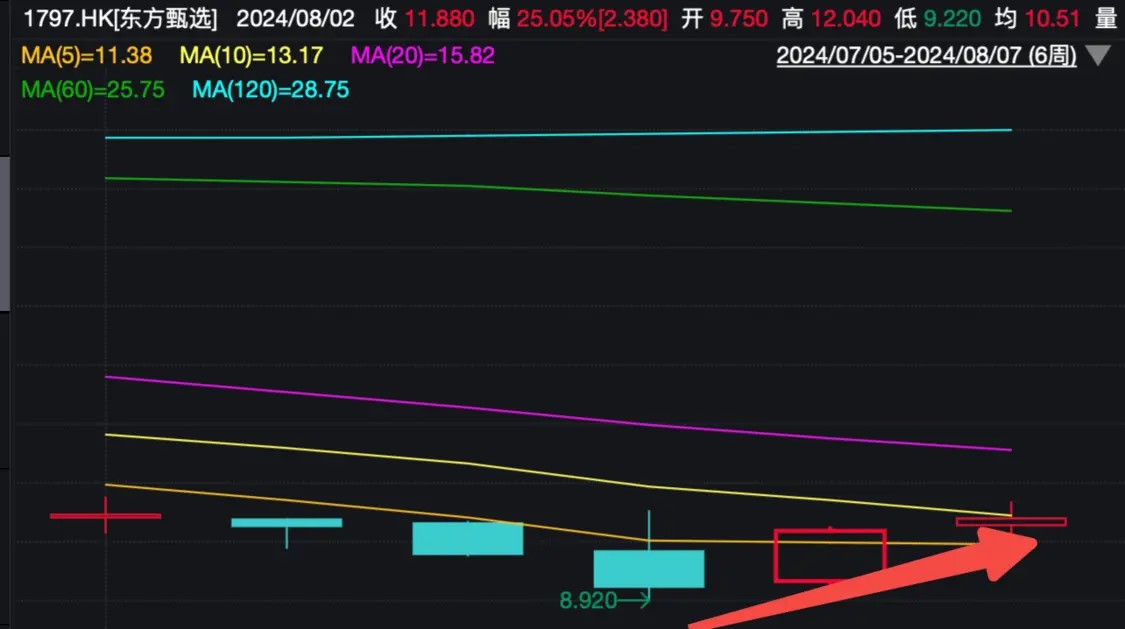Viewport: 1125px width, 629px height.
Task: Click the first red cross candlestick
Action: (105, 515)
